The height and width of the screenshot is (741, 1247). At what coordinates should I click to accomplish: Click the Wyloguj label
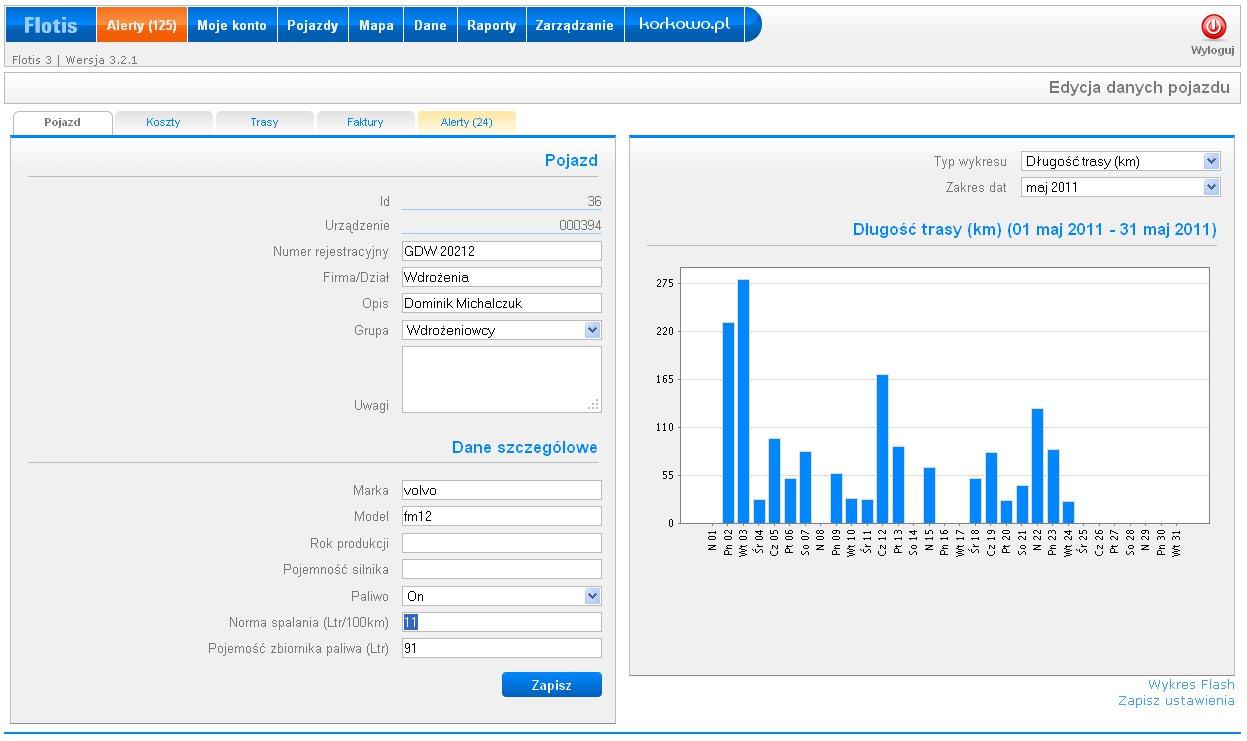pos(1212,50)
